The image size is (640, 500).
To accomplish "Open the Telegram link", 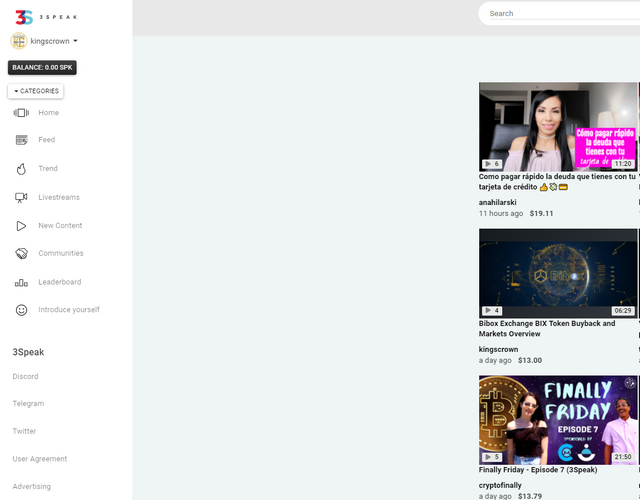I will 28,403.
